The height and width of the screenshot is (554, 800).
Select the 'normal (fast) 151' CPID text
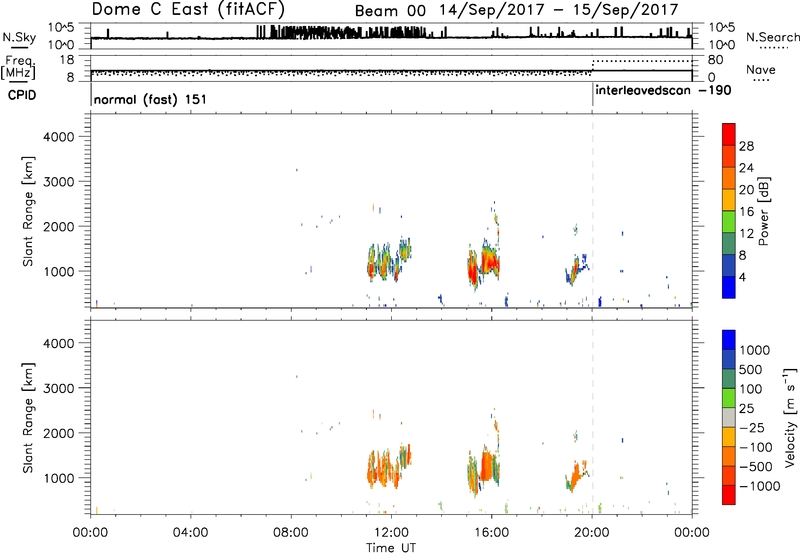(x=150, y=99)
